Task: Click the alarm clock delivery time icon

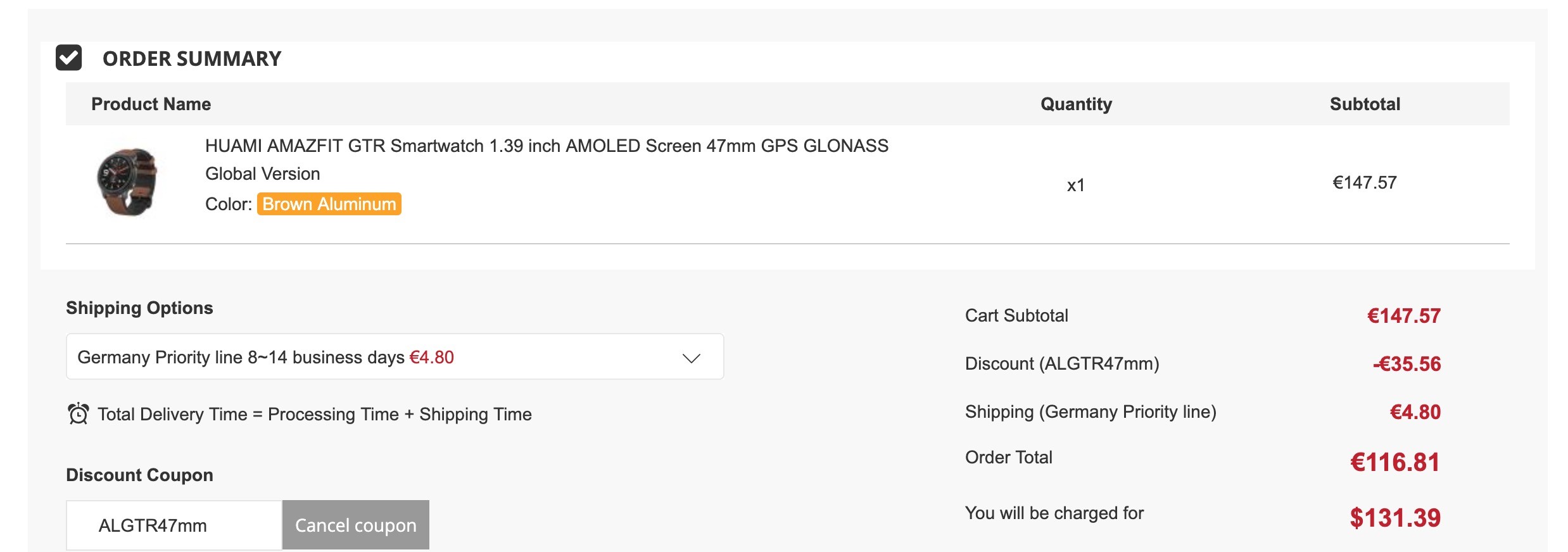Action: pos(79,414)
